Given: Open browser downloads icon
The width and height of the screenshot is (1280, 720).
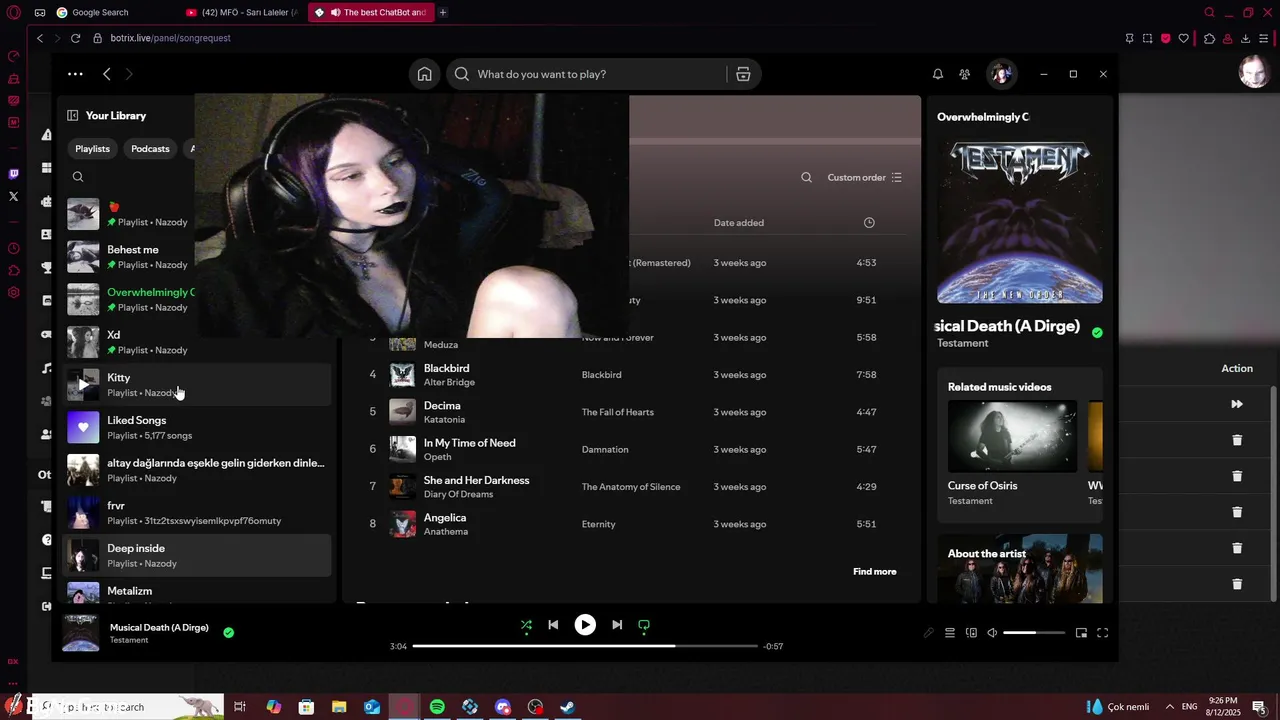Looking at the screenshot, I should point(1245,38).
